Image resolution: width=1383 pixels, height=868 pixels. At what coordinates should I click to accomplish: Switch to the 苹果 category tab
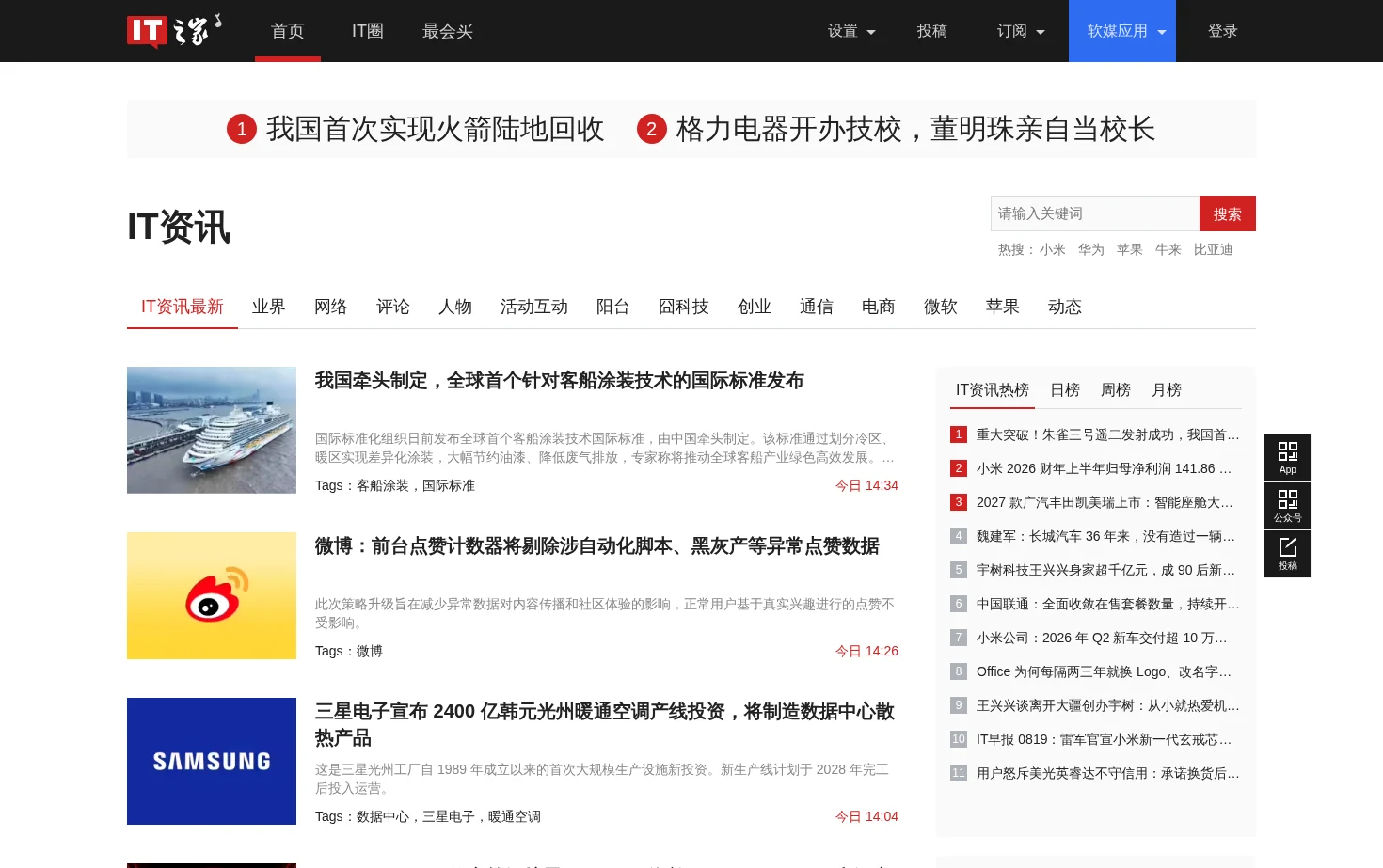pyautogui.click(x=1003, y=307)
